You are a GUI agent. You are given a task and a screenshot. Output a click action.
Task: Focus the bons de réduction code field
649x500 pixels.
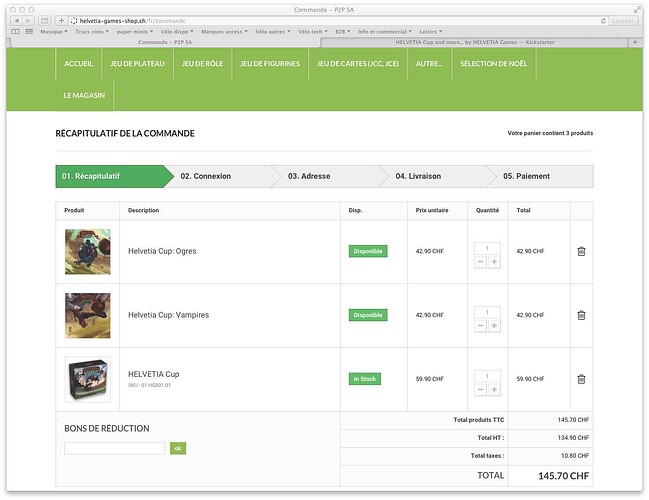115,448
